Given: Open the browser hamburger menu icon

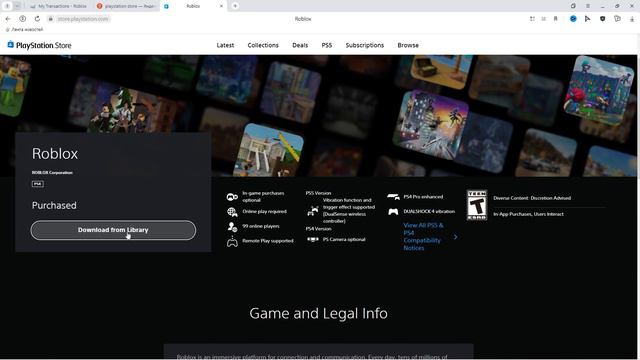Looking at the screenshot, I should click(x=588, y=6).
